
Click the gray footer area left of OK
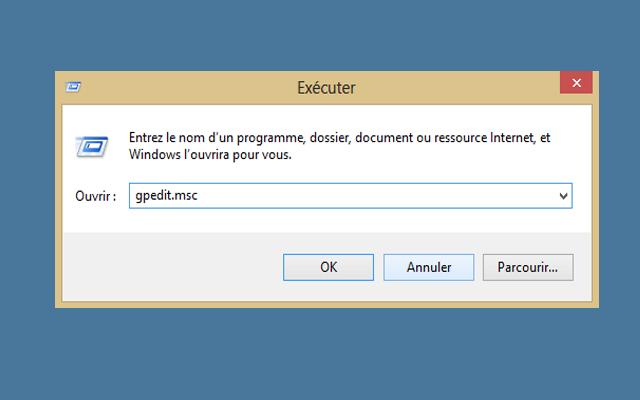click(x=170, y=267)
